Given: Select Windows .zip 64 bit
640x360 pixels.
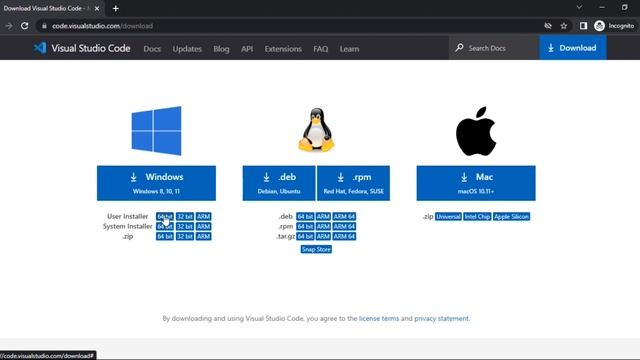Looking at the screenshot, I should pos(165,236).
